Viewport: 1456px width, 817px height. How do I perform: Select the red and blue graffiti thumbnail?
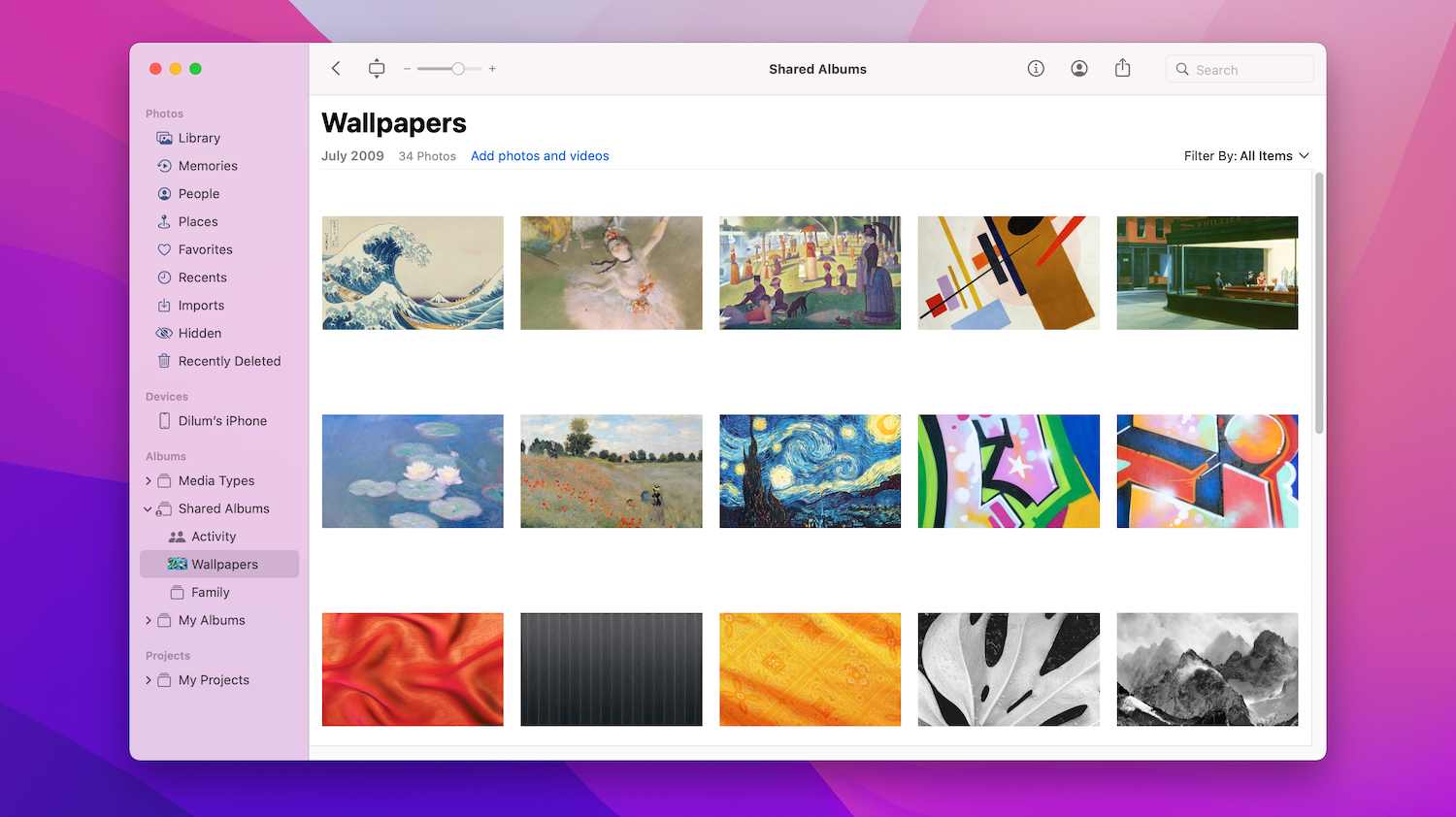1208,472
